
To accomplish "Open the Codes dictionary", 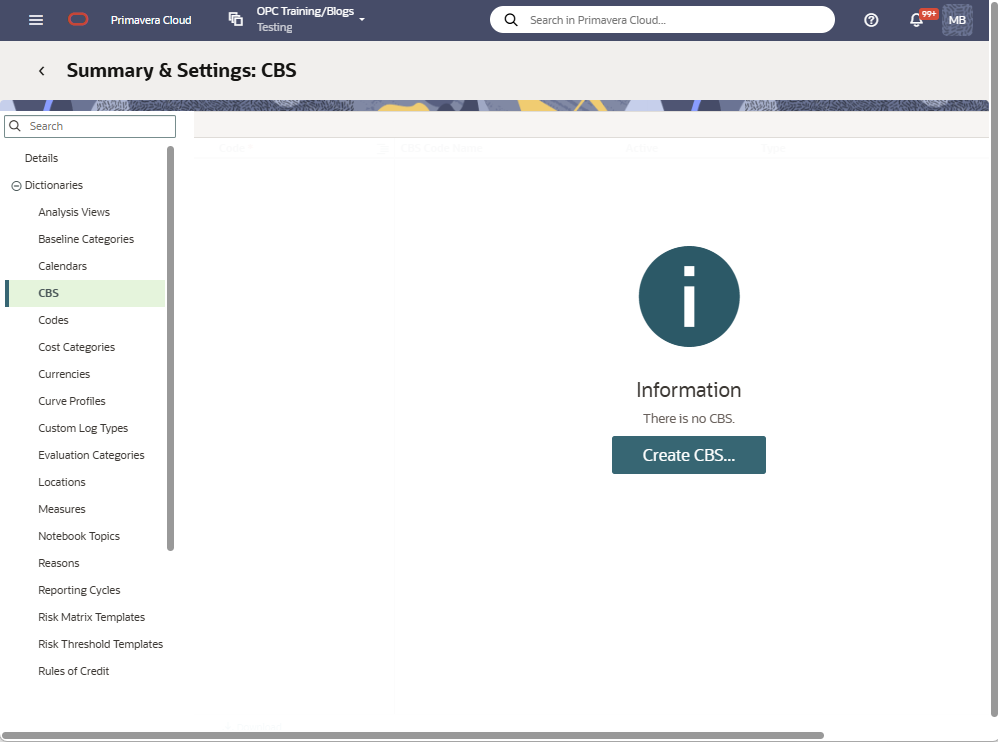I will 54,320.
